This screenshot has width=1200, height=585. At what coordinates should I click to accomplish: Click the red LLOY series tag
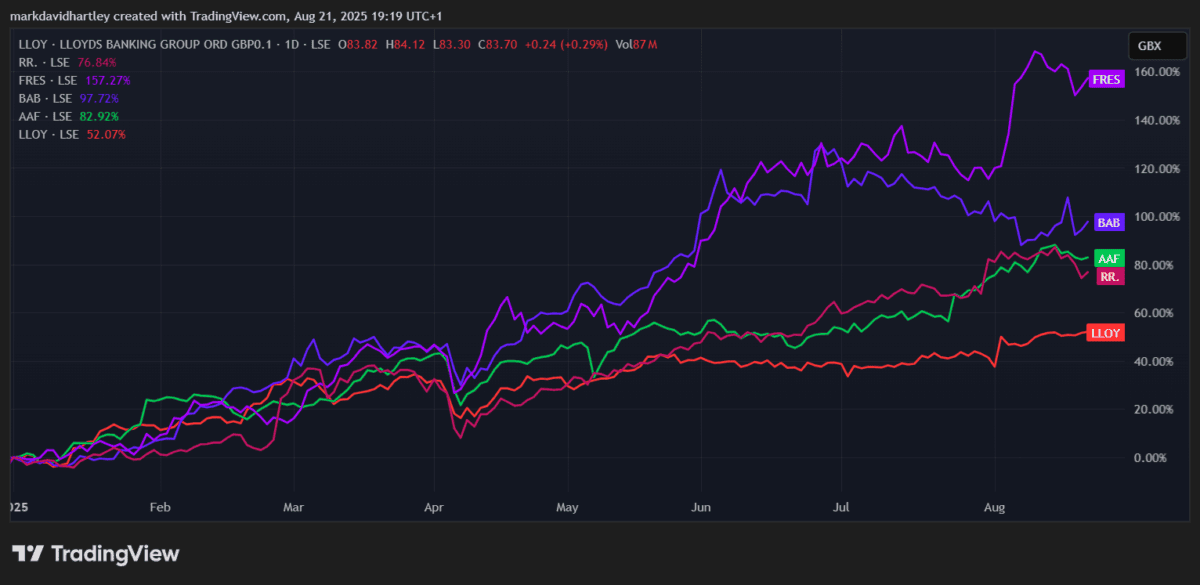click(1105, 333)
